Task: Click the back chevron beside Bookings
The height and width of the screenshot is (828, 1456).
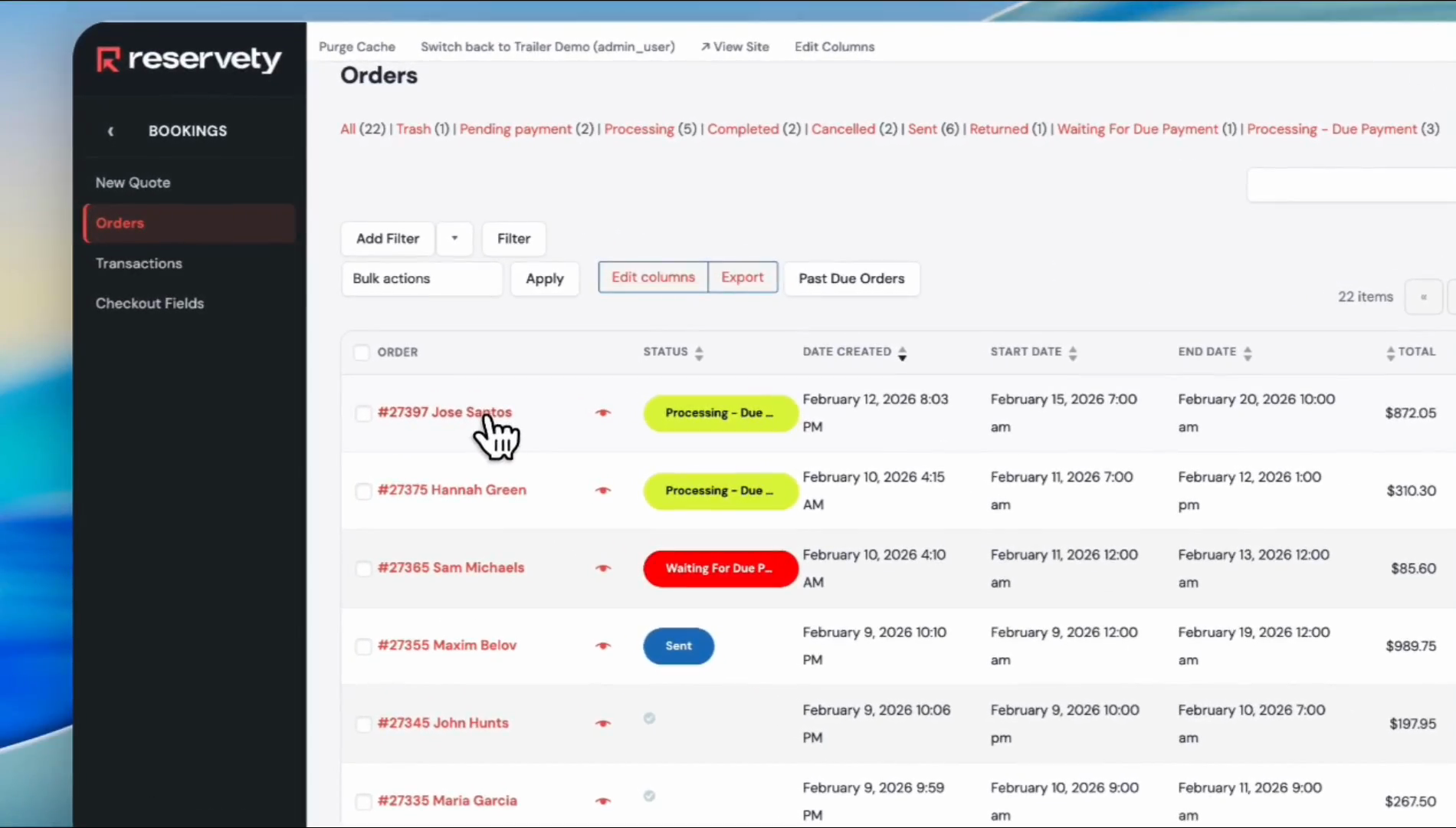Action: point(111,131)
